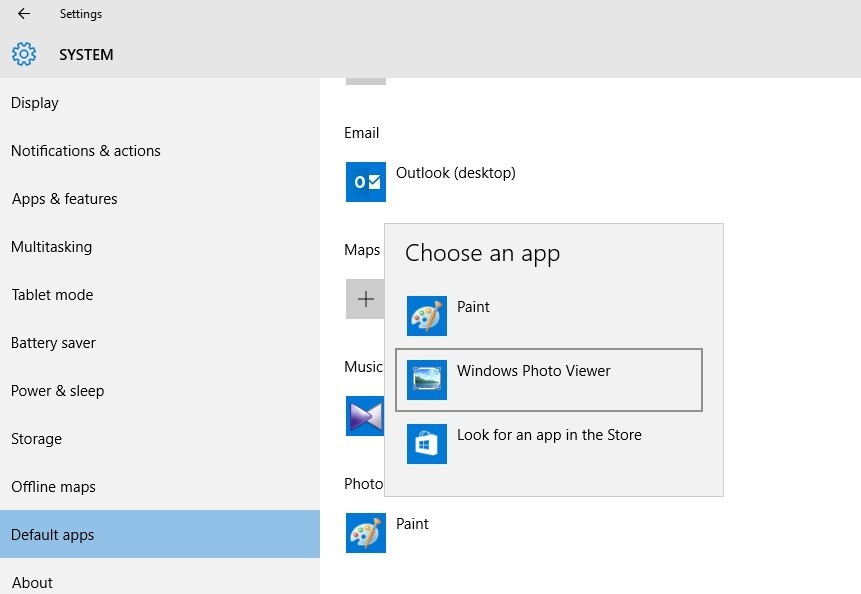This screenshot has width=861, height=594.
Task: Click the Store shopping bag icon
Action: [427, 444]
